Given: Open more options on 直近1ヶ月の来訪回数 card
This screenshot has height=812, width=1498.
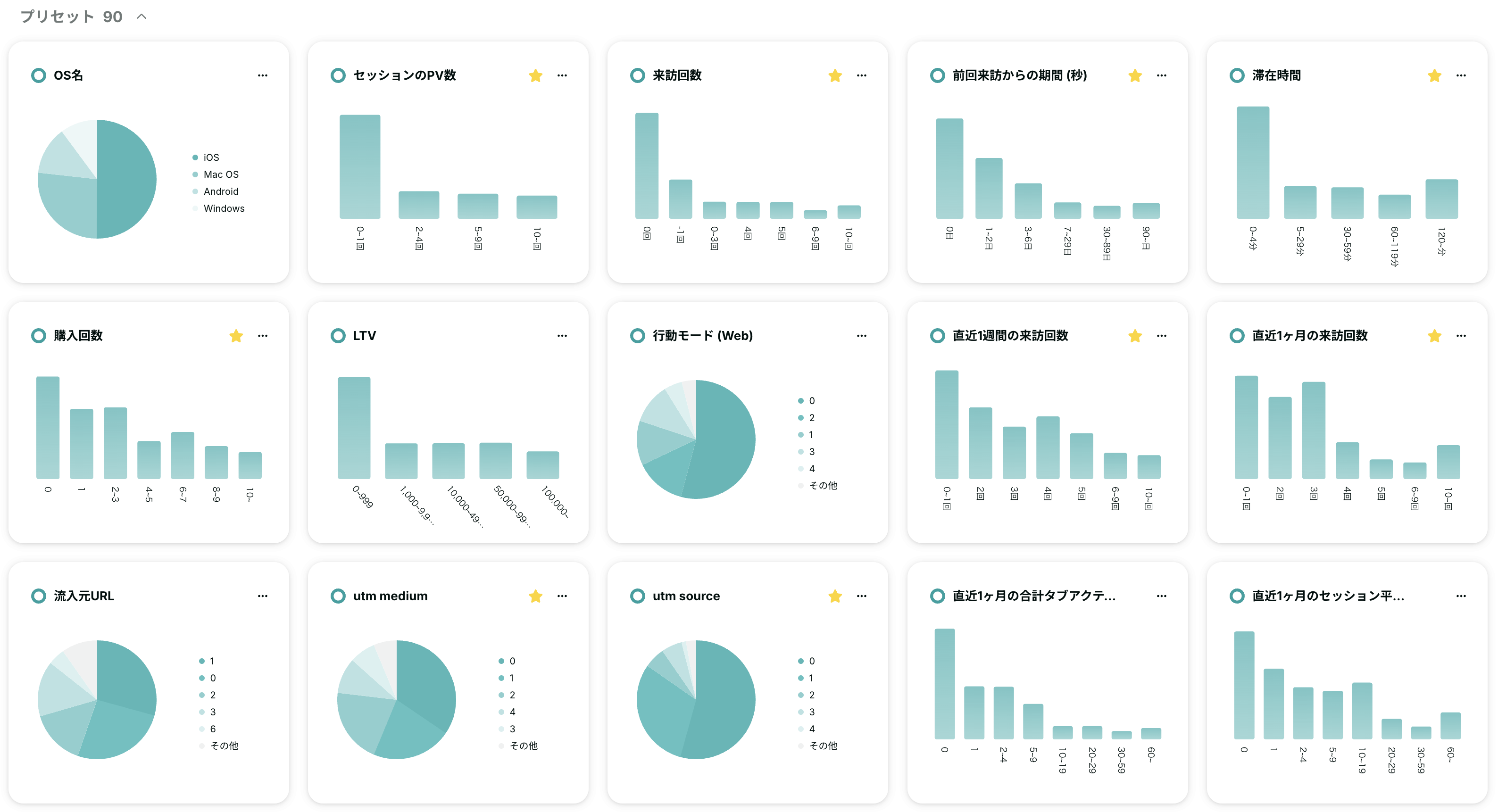Looking at the screenshot, I should coord(1461,336).
